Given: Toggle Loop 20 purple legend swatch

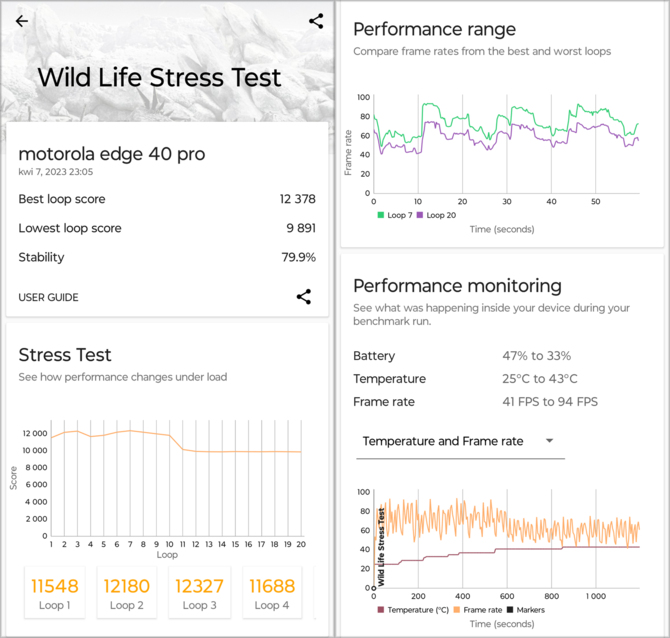Looking at the screenshot, I should [x=420, y=215].
